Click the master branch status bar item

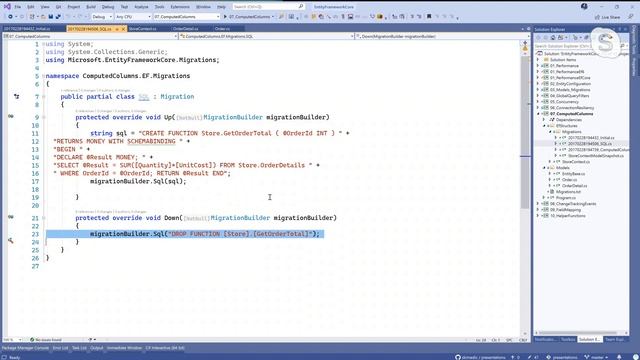(597, 357)
